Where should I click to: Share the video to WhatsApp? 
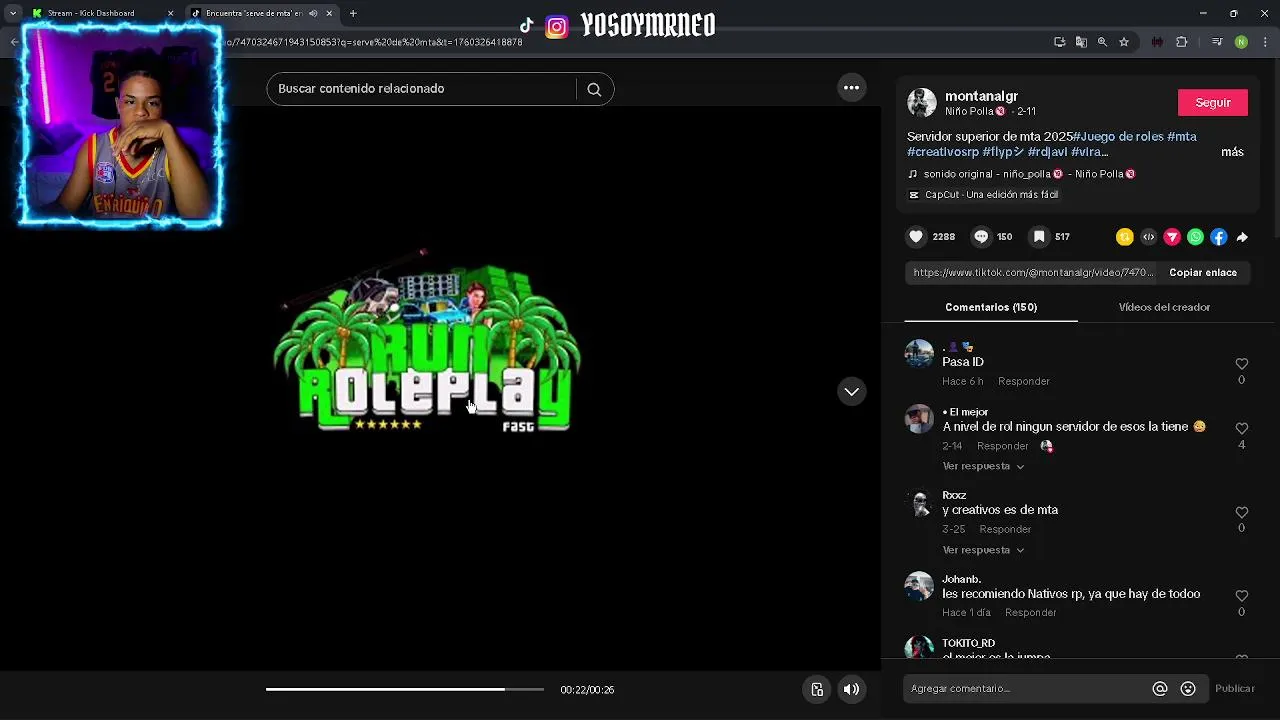click(1195, 237)
